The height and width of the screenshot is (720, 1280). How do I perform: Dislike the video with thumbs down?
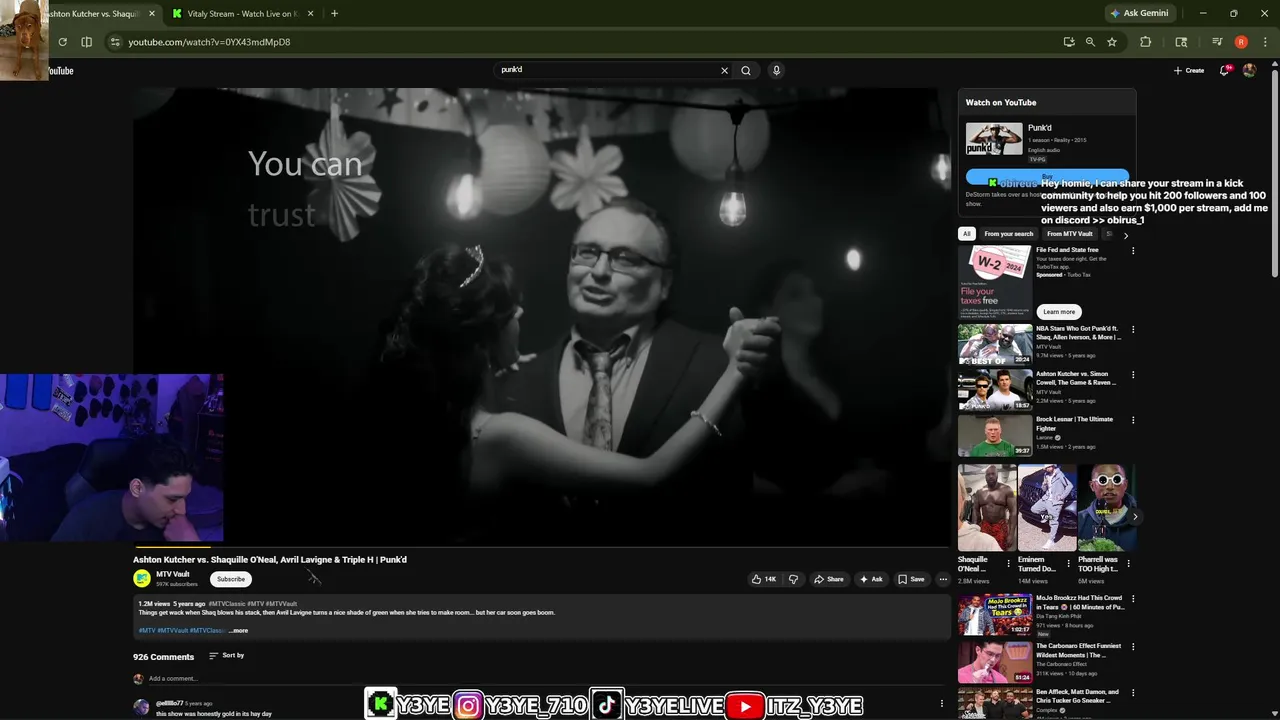click(793, 579)
